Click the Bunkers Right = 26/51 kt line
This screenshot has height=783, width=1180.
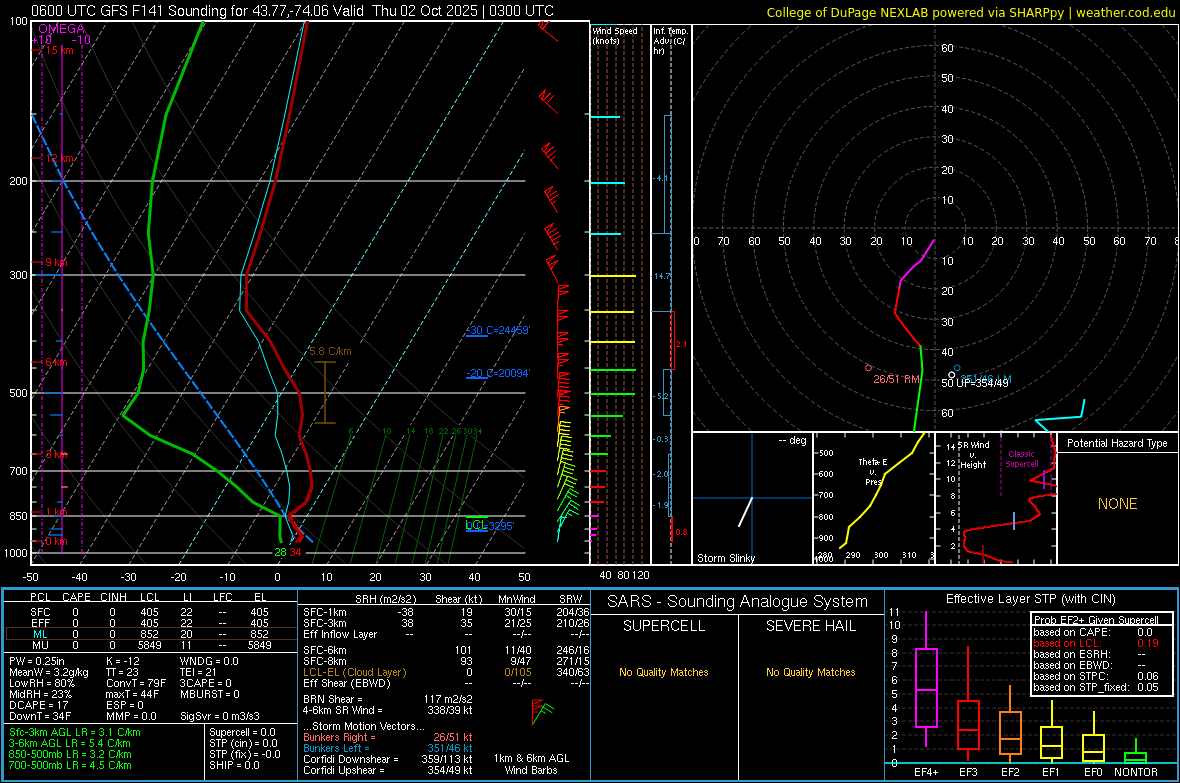(388, 737)
